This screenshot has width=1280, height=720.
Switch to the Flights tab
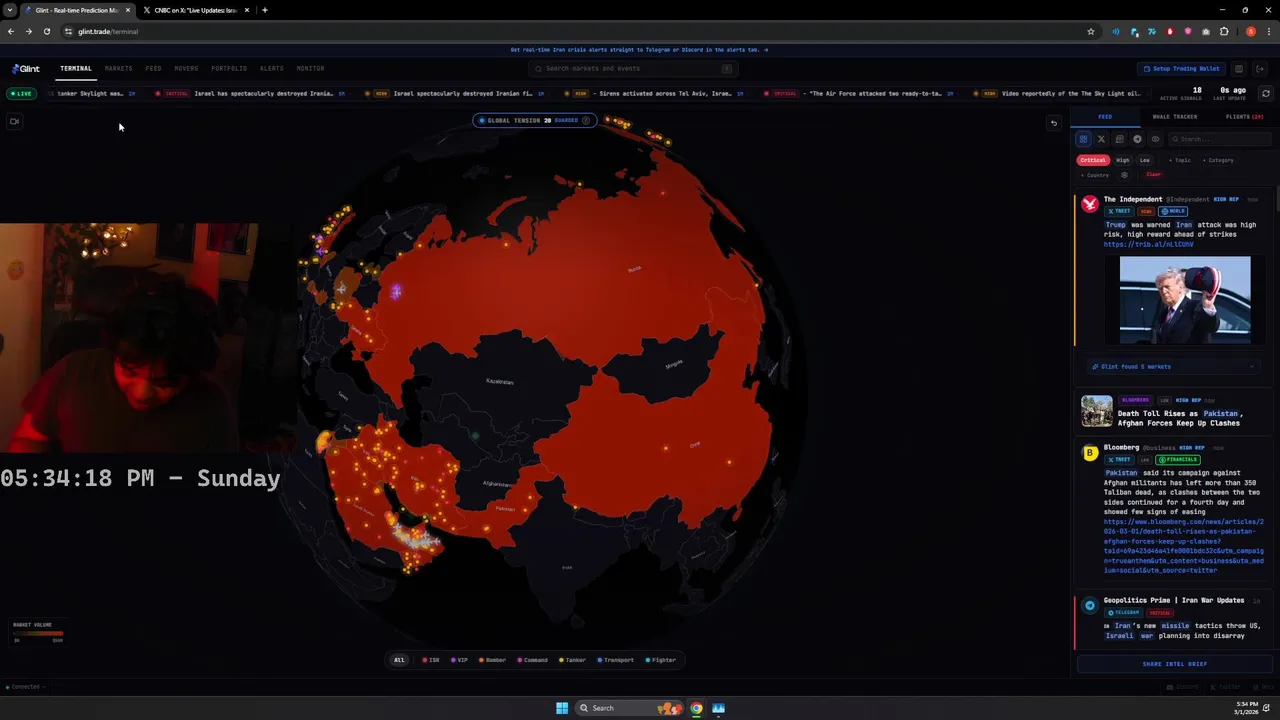pyautogui.click(x=1243, y=117)
